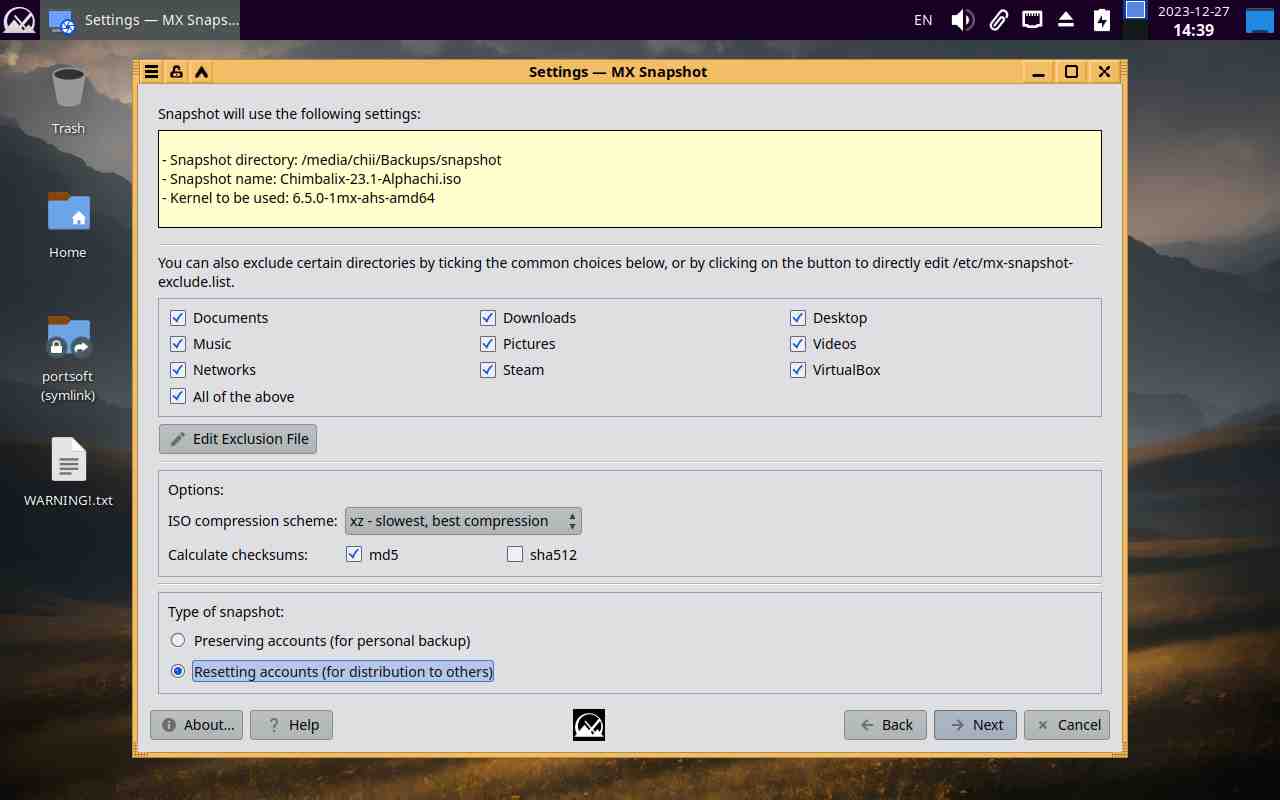Maximize the MX Snapshot window
1280x800 pixels.
(1071, 72)
